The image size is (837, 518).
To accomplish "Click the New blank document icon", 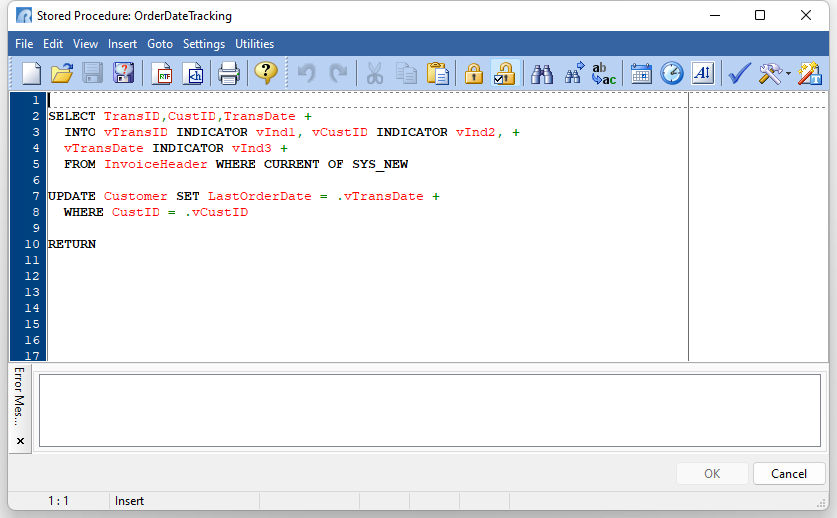I will click(x=31, y=73).
